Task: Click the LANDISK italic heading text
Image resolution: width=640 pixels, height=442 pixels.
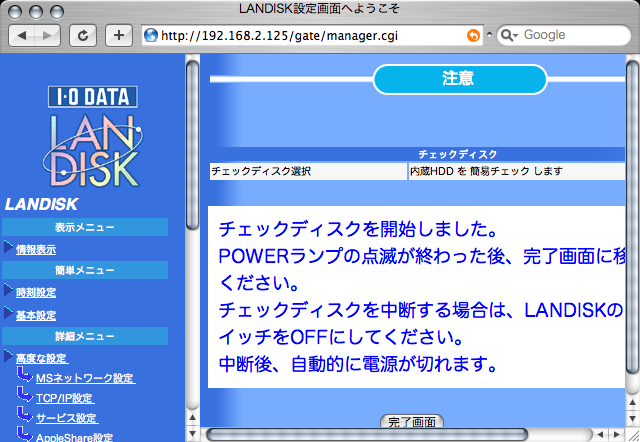Action: [41, 204]
